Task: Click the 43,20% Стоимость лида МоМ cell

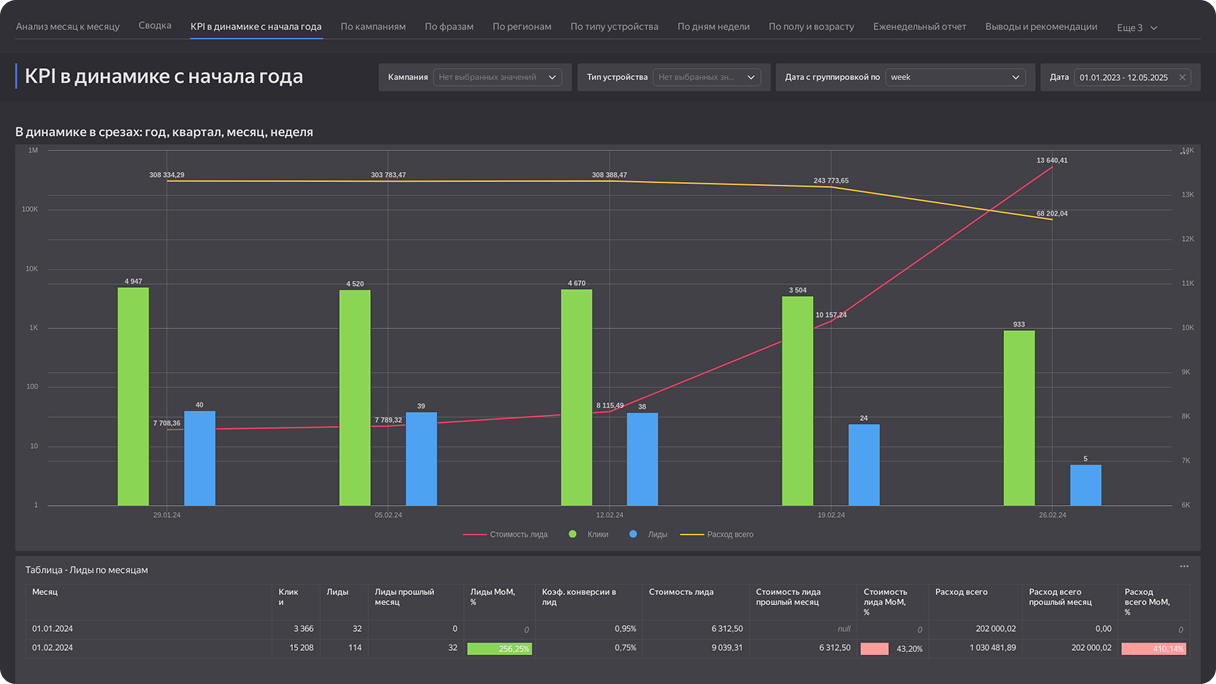Action: 892,648
